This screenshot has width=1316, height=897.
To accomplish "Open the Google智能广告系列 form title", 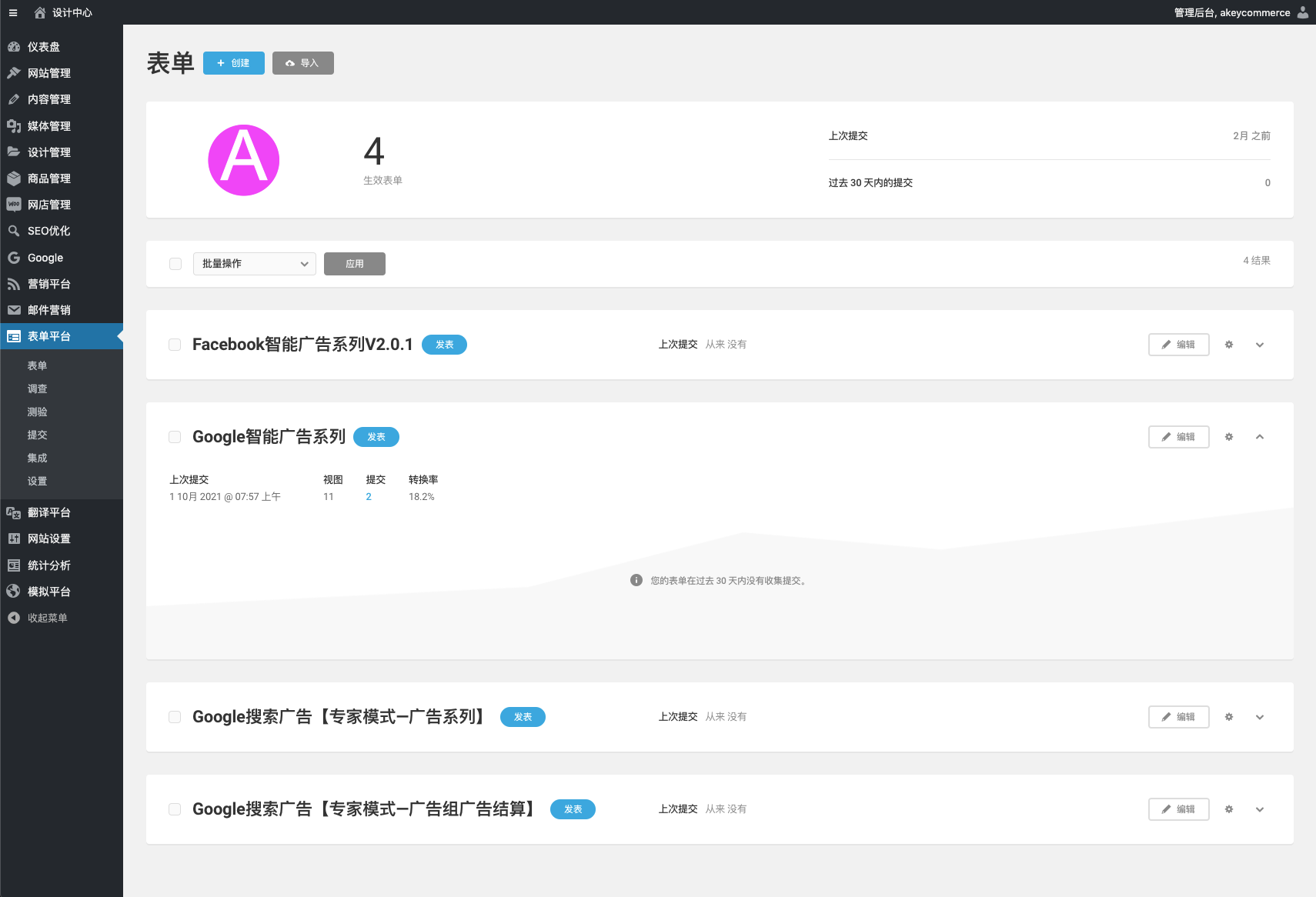I will tap(269, 437).
